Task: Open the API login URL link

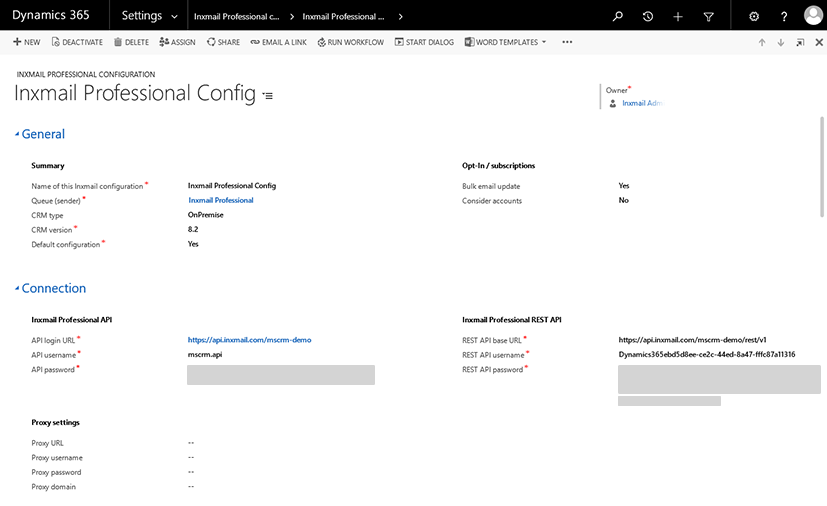Action: (249, 340)
